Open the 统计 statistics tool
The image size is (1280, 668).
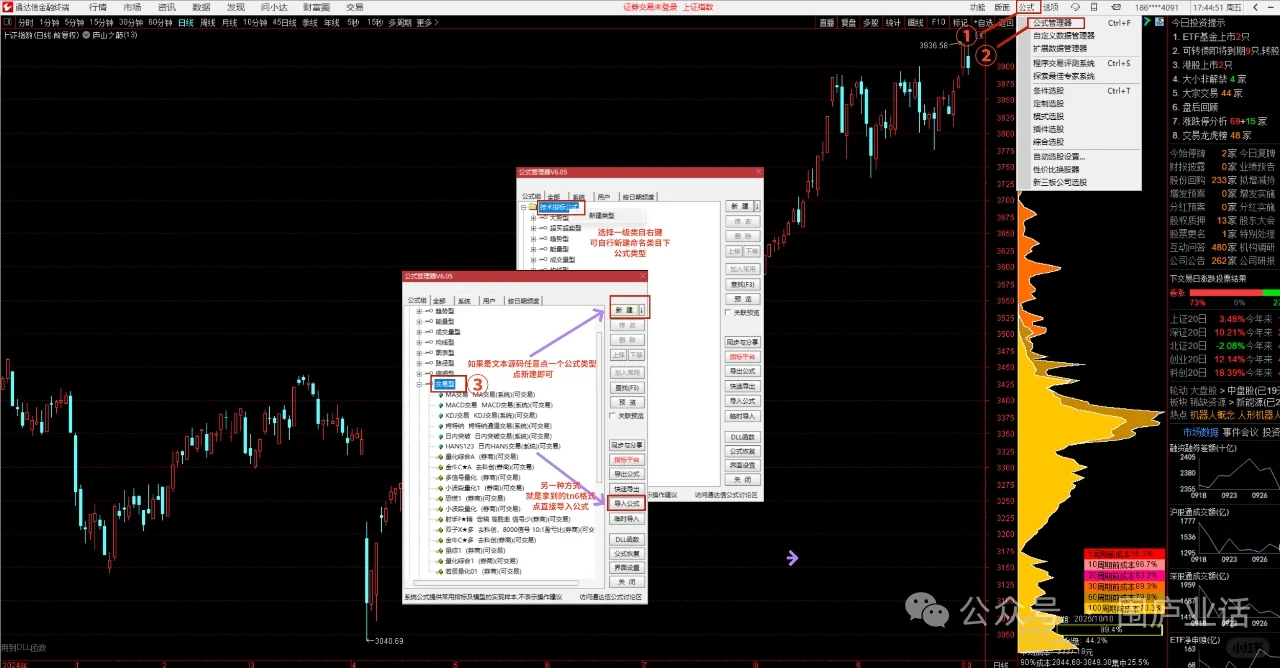893,22
